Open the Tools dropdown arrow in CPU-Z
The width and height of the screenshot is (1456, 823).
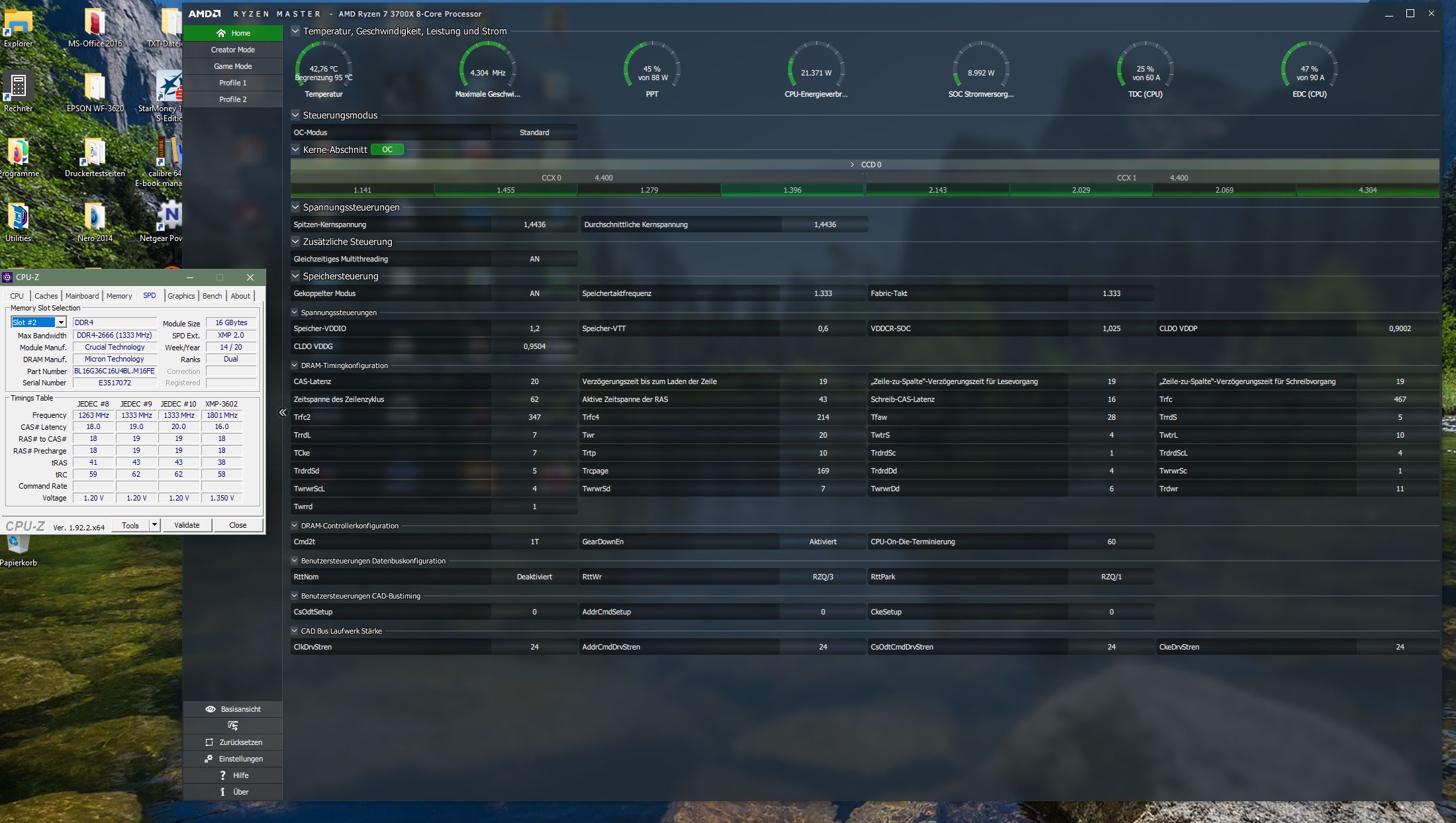pos(154,525)
